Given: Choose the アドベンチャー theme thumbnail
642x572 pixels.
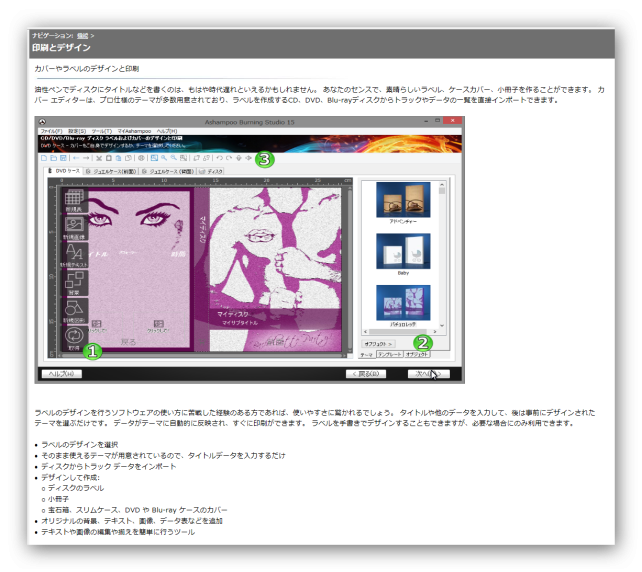Looking at the screenshot, I should (x=403, y=200).
